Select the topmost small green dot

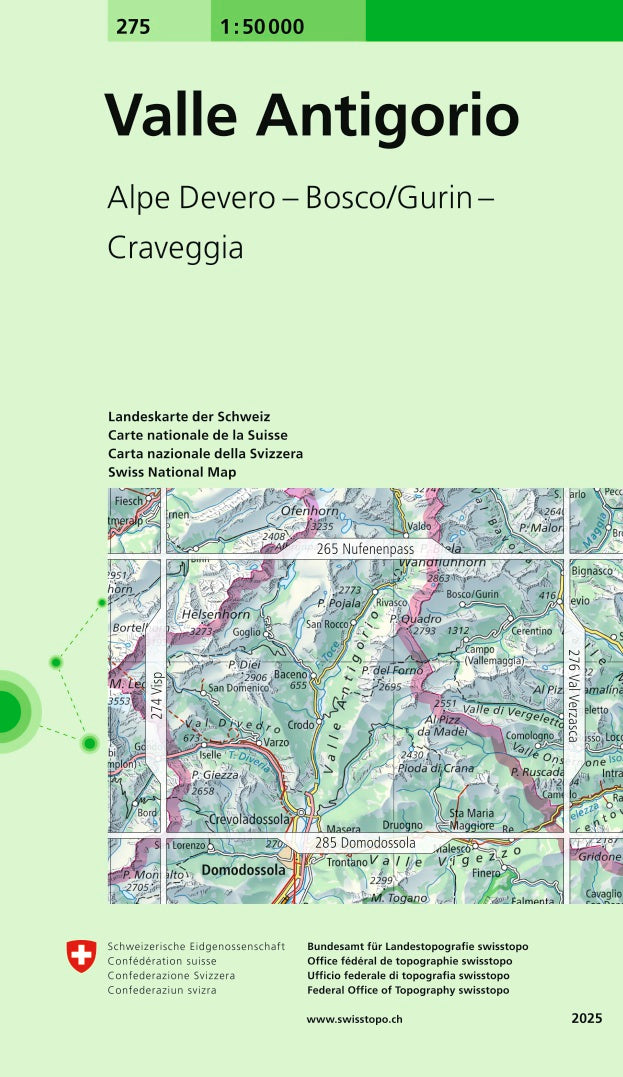[101, 603]
